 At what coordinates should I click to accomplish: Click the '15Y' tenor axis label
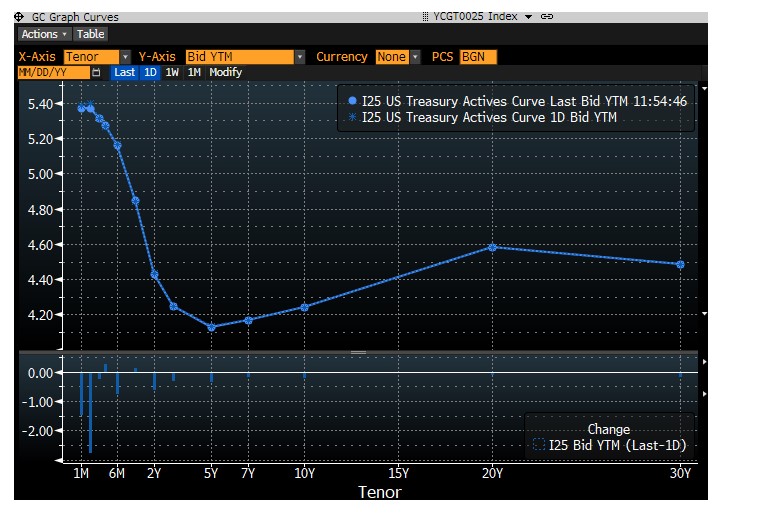point(398,473)
